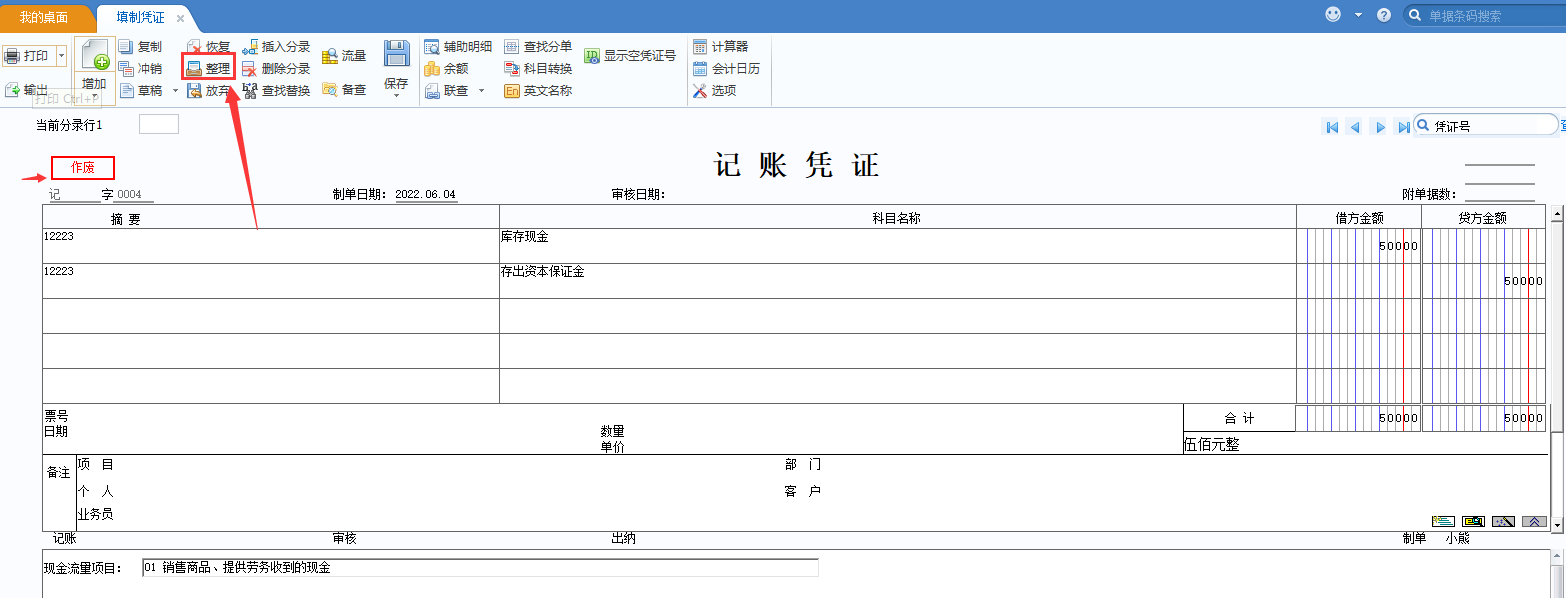
Task: Collapse the remarks panel with double chevron
Action: pyautogui.click(x=1534, y=521)
